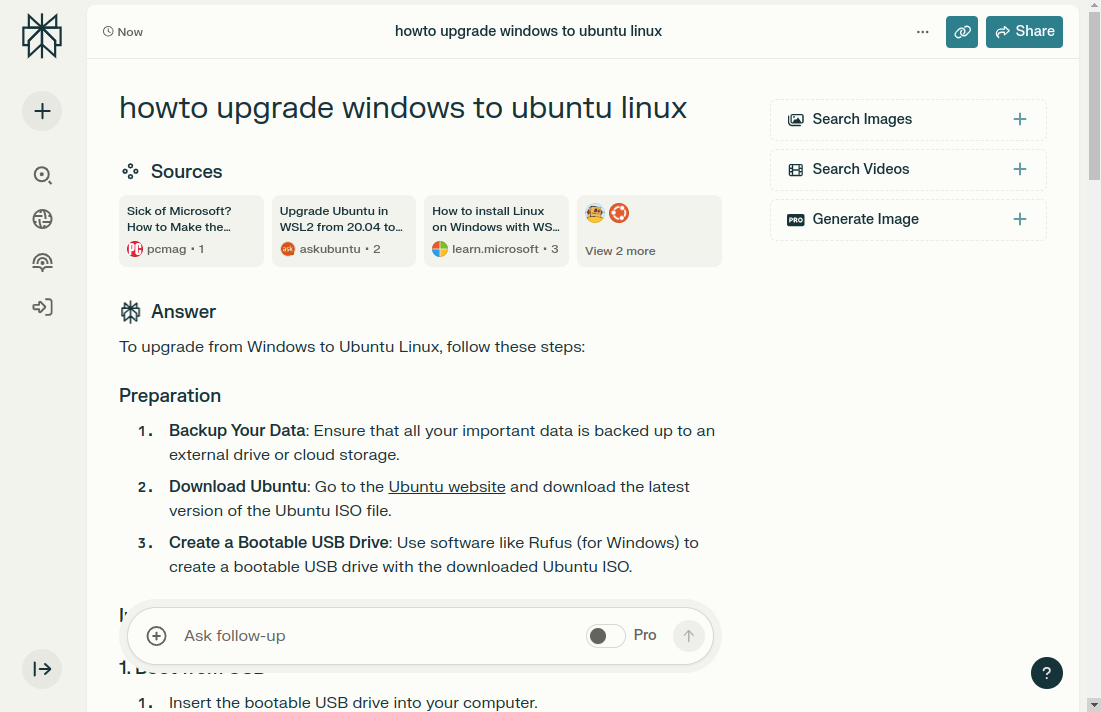The height and width of the screenshot is (712, 1101).
Task: Open the help question mark button
Action: 1047,672
